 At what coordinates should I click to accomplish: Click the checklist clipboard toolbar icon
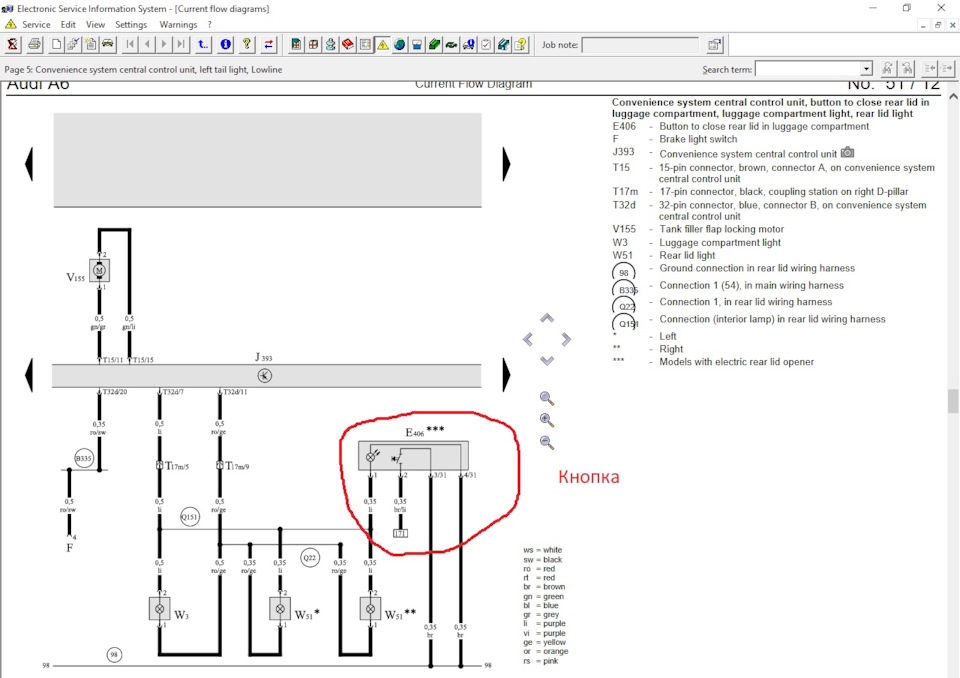[x=486, y=45]
